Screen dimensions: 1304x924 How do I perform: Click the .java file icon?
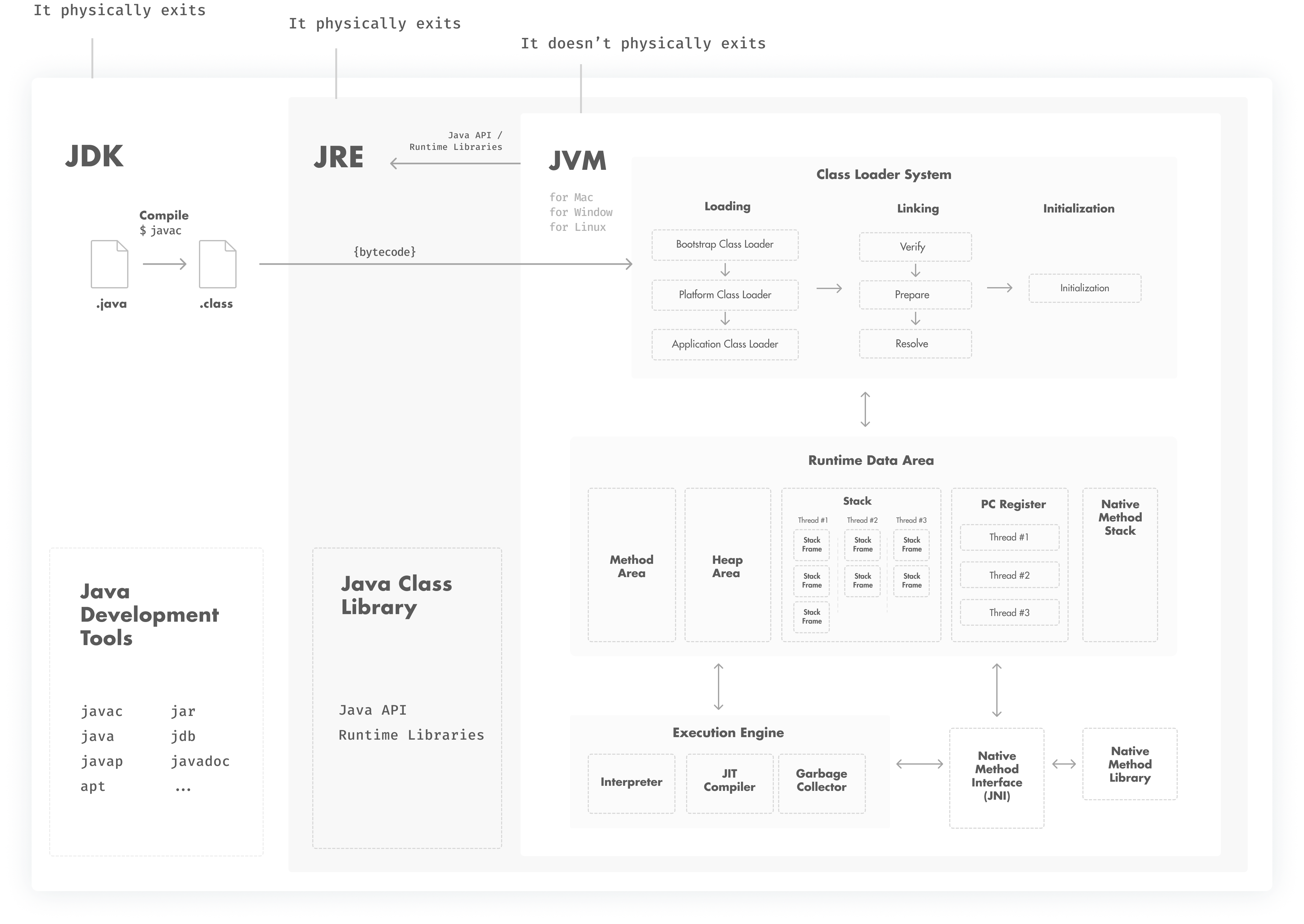[109, 264]
